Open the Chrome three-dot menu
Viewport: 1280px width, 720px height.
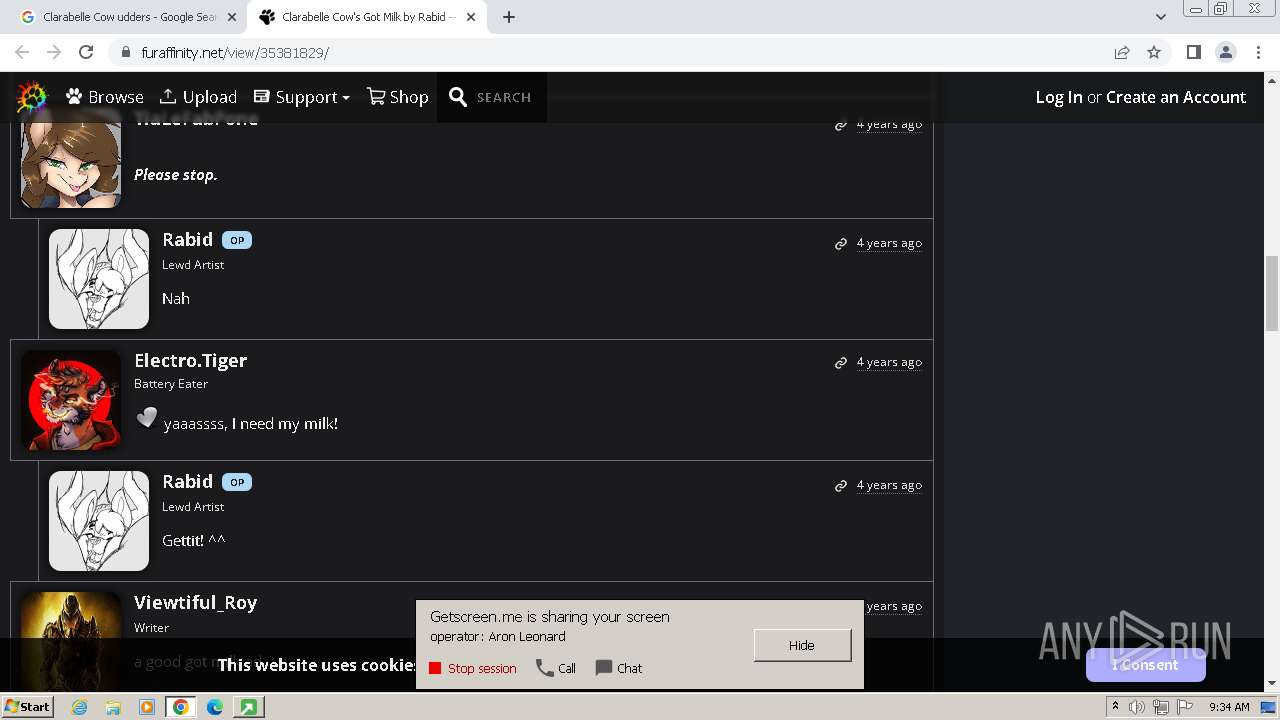[1258, 52]
